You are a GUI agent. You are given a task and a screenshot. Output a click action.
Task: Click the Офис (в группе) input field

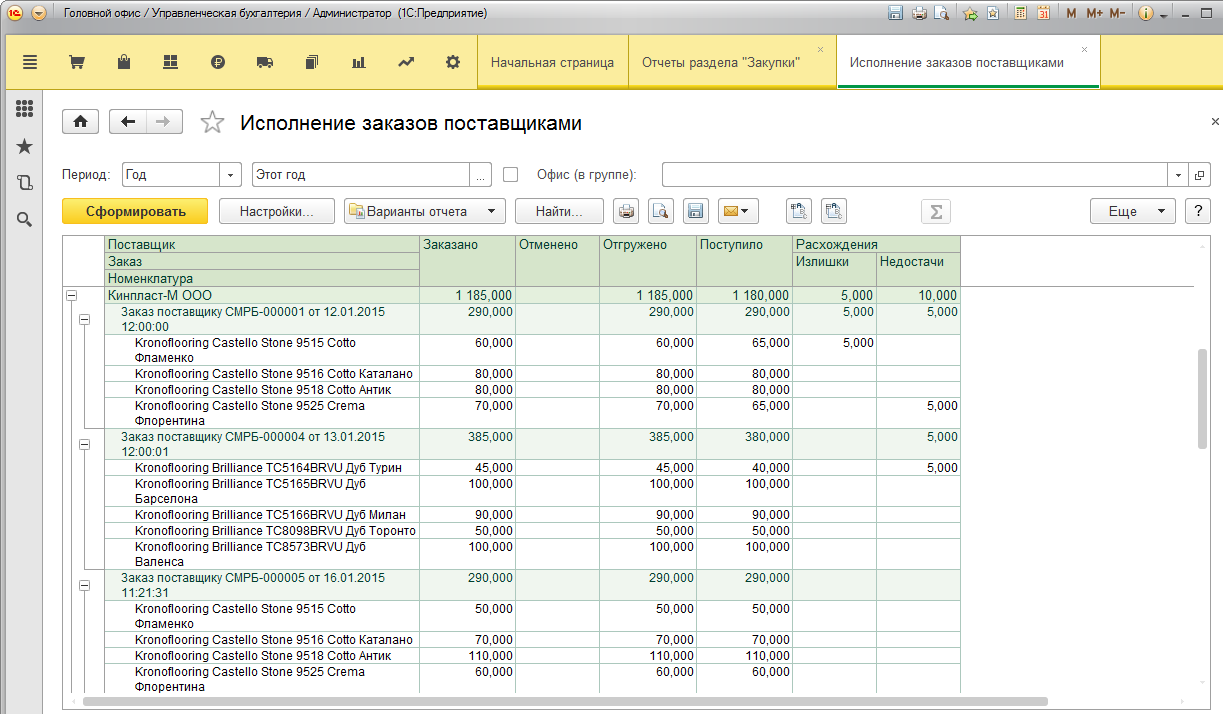916,174
